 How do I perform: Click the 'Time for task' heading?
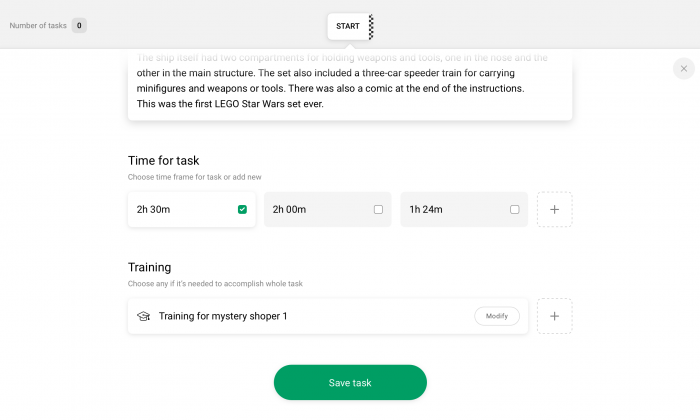click(x=163, y=161)
